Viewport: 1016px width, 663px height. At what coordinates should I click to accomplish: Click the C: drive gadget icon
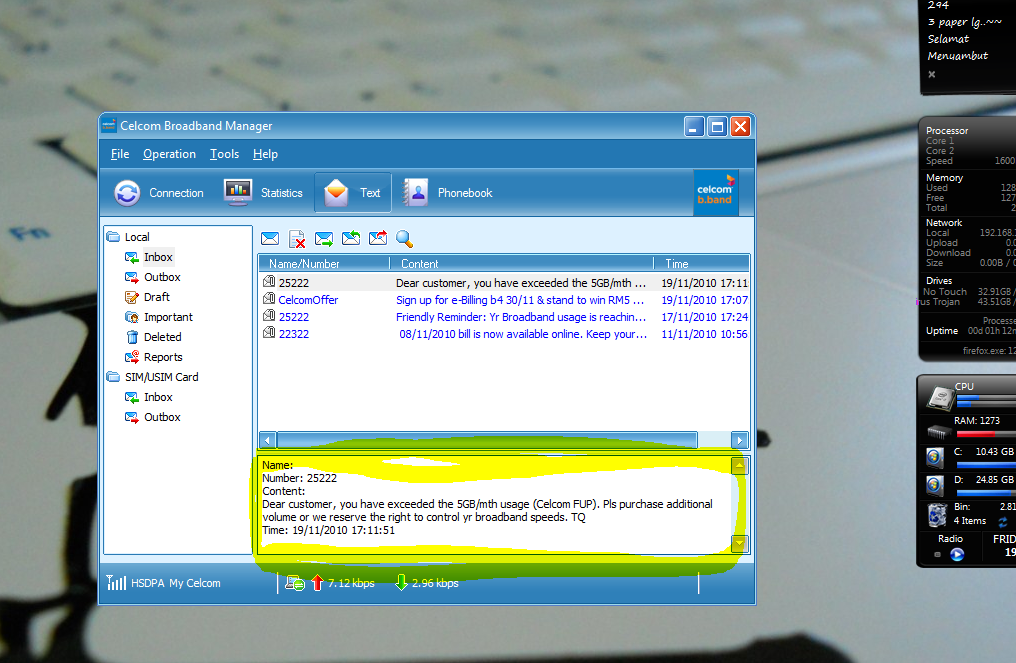coord(934,458)
